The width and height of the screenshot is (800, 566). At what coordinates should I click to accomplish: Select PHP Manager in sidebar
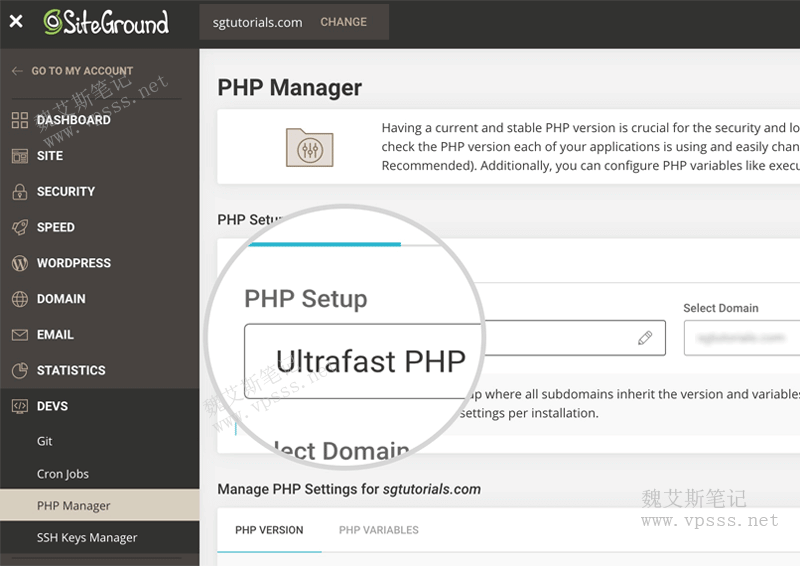point(99,505)
